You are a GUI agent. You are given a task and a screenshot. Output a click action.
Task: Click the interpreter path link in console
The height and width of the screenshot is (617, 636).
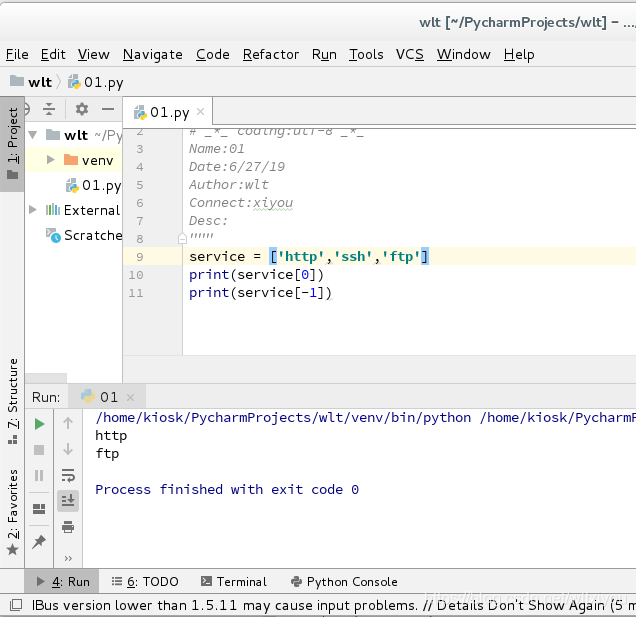[x=283, y=417]
